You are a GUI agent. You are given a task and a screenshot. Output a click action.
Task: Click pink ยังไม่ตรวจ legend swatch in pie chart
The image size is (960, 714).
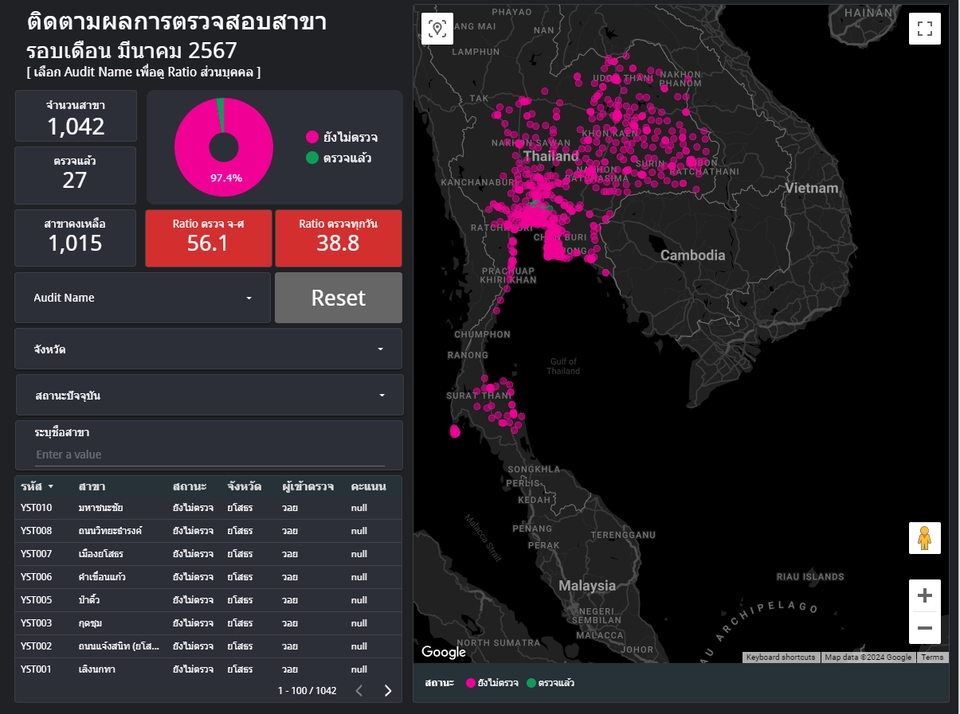coord(312,137)
